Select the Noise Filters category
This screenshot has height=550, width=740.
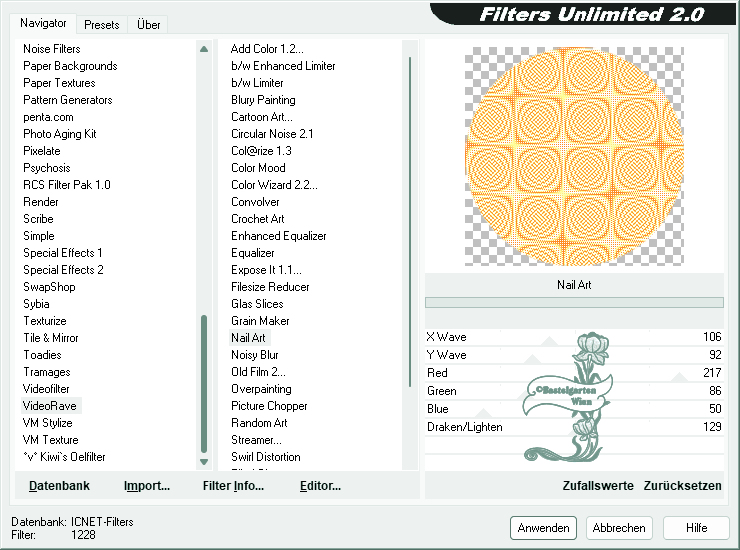[51, 49]
